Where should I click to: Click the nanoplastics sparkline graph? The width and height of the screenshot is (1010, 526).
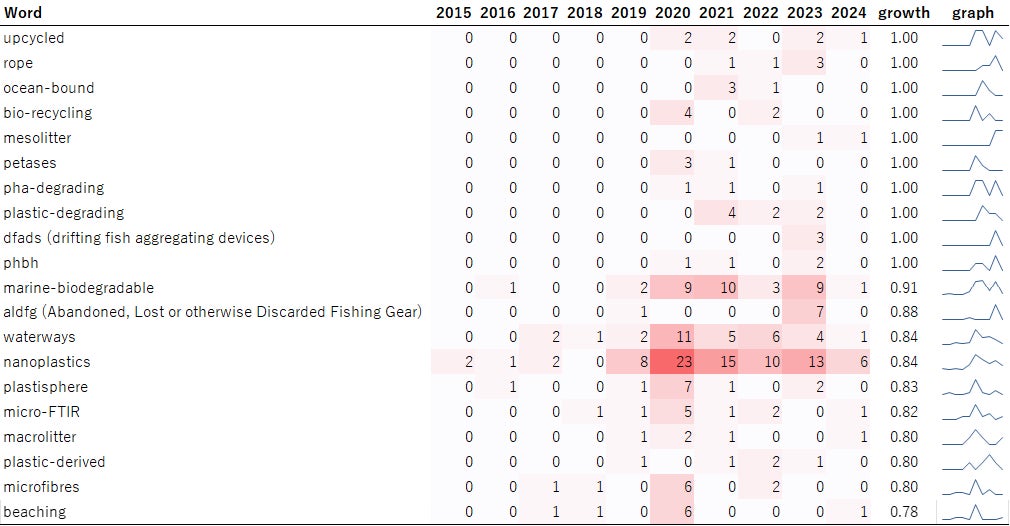pos(973,362)
